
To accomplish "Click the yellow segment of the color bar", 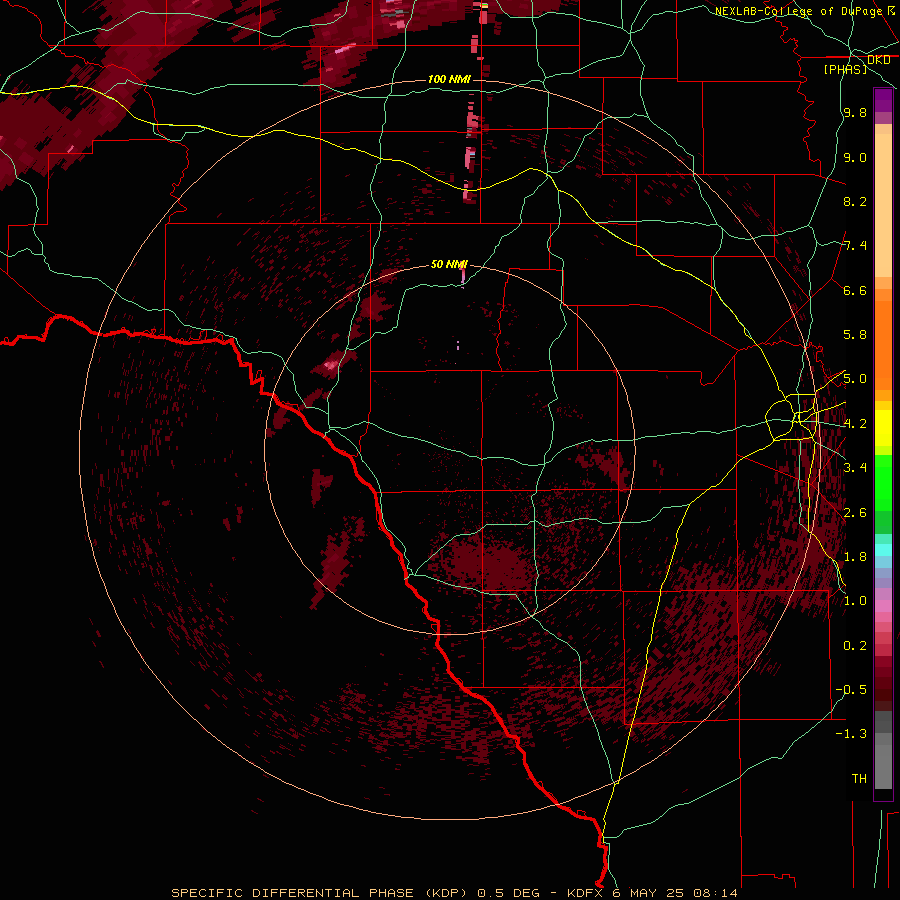I will [883, 428].
